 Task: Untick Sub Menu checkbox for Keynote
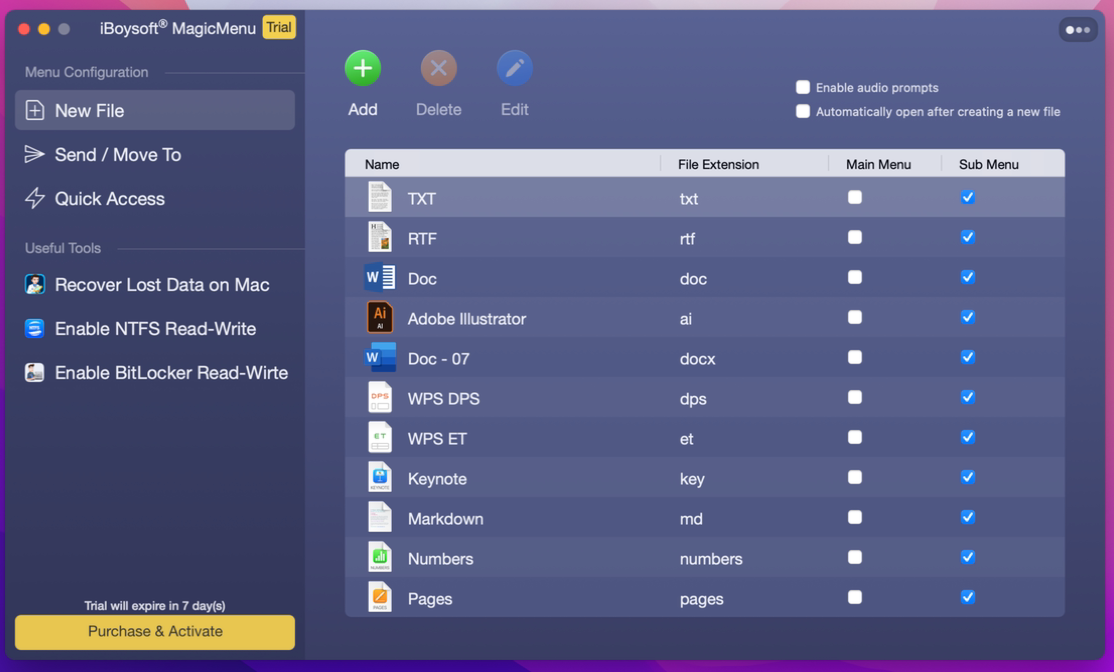(x=968, y=477)
